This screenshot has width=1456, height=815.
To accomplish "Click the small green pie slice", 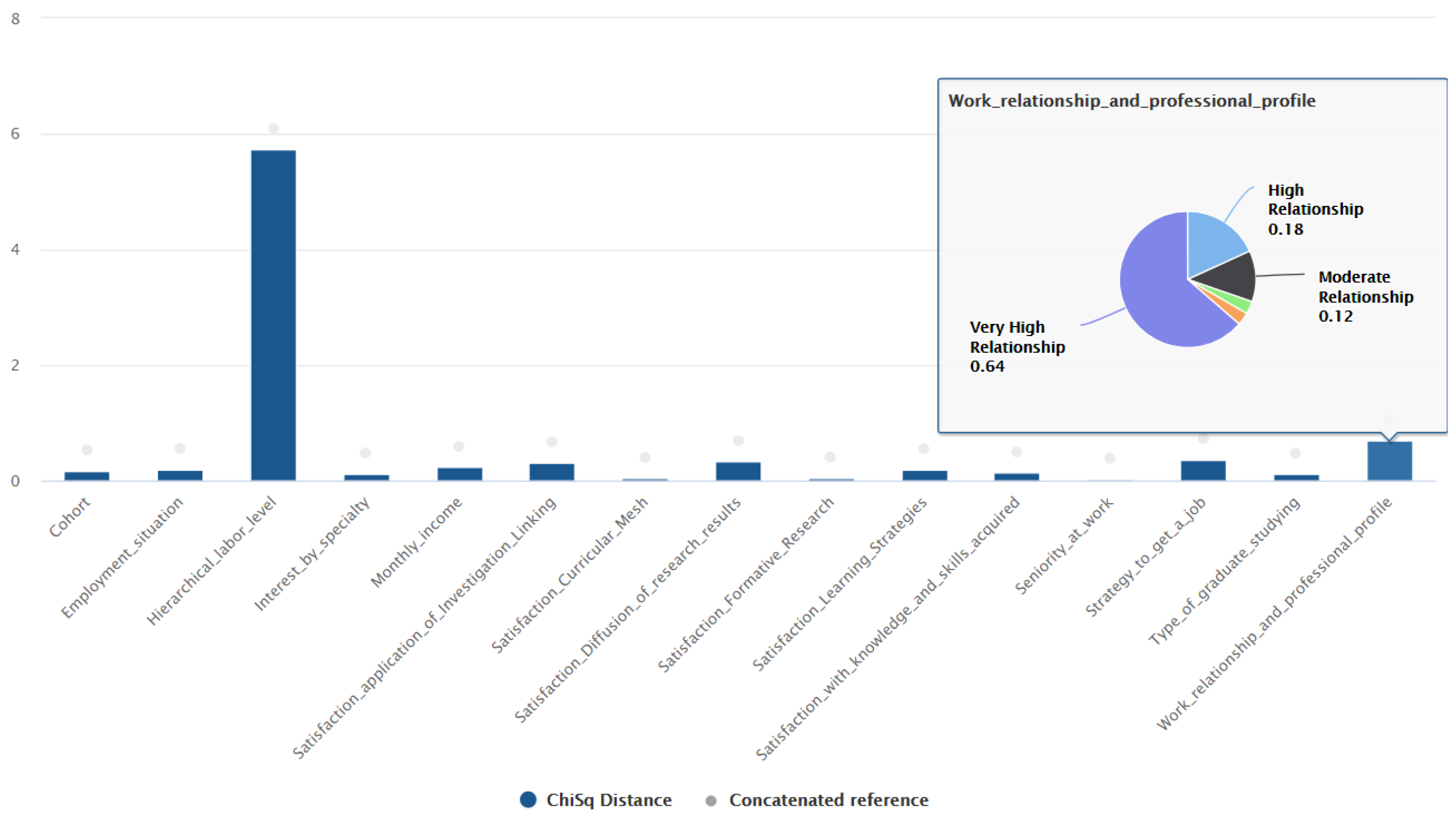I will [1240, 303].
